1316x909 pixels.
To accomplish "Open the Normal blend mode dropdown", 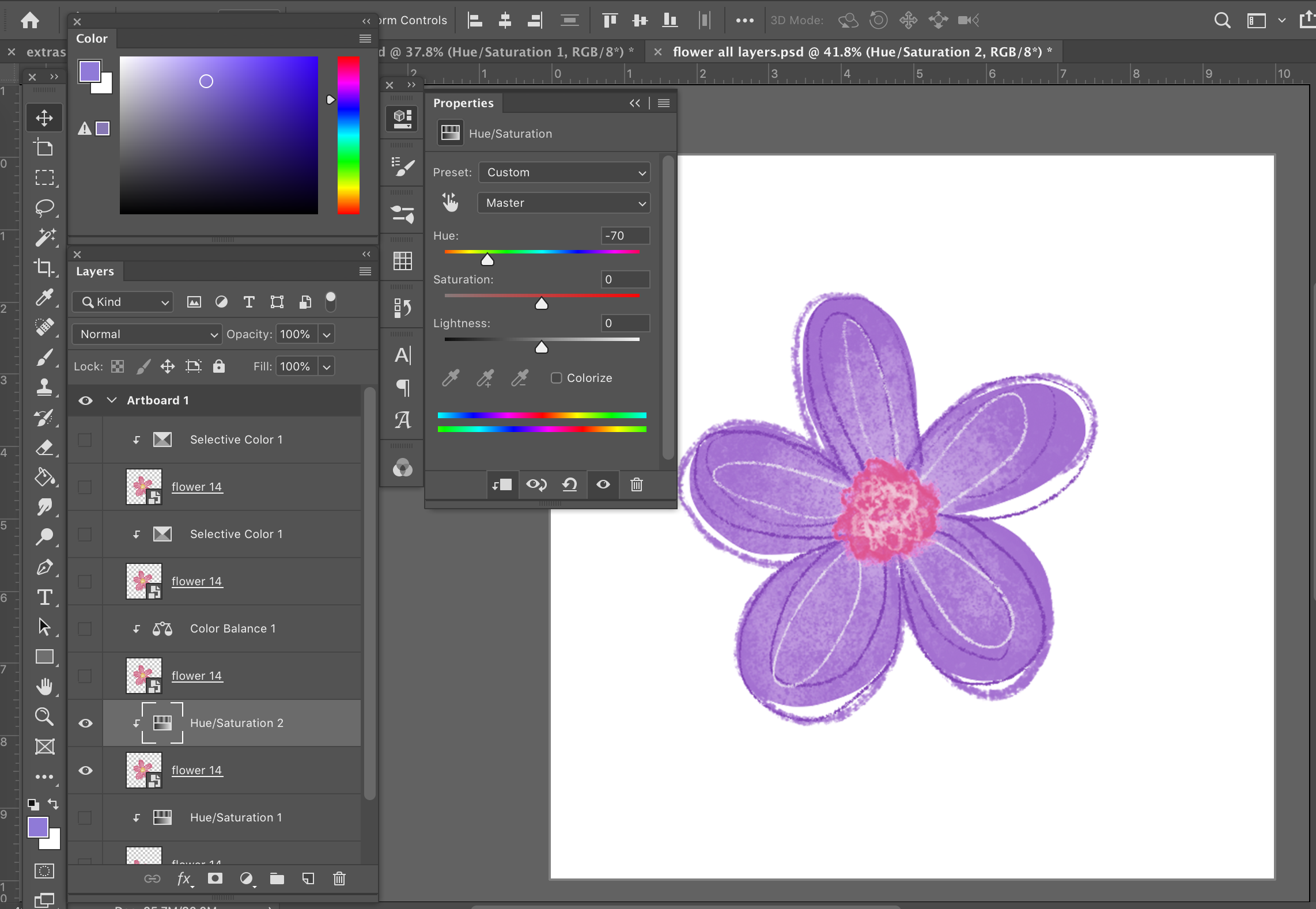I will [x=146, y=334].
